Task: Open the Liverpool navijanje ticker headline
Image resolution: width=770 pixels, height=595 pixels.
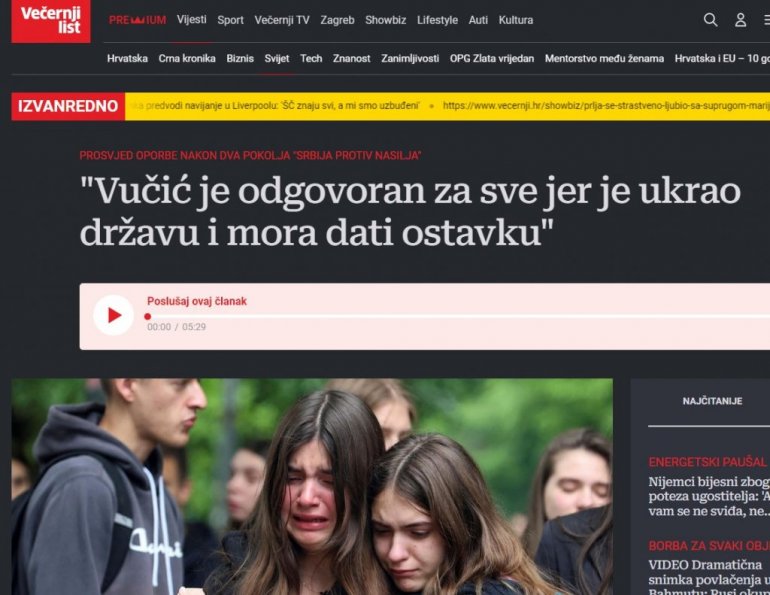Action: pyautogui.click(x=275, y=106)
